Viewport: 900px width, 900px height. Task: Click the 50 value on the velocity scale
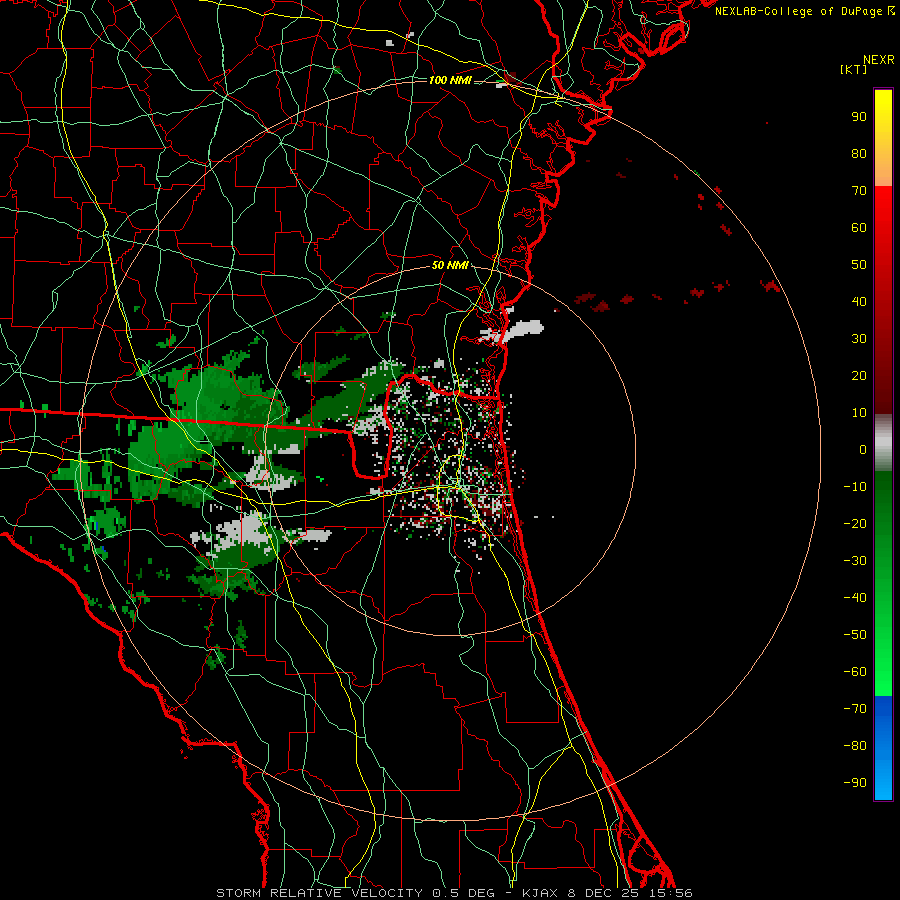[x=859, y=265]
